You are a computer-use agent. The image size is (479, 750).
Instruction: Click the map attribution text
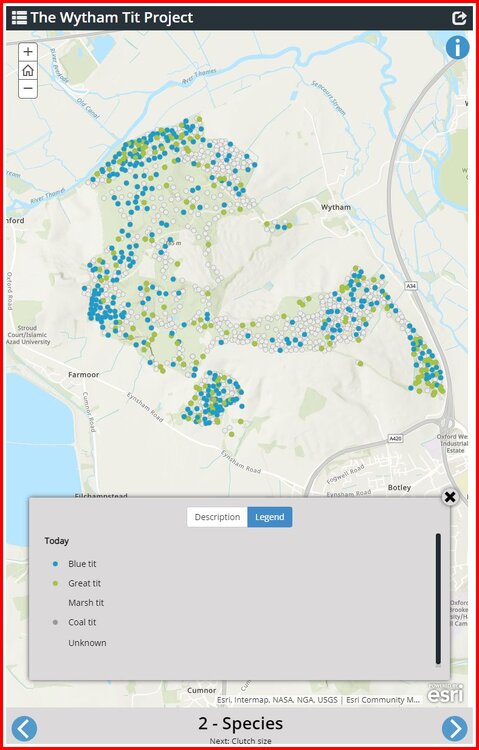click(318, 700)
